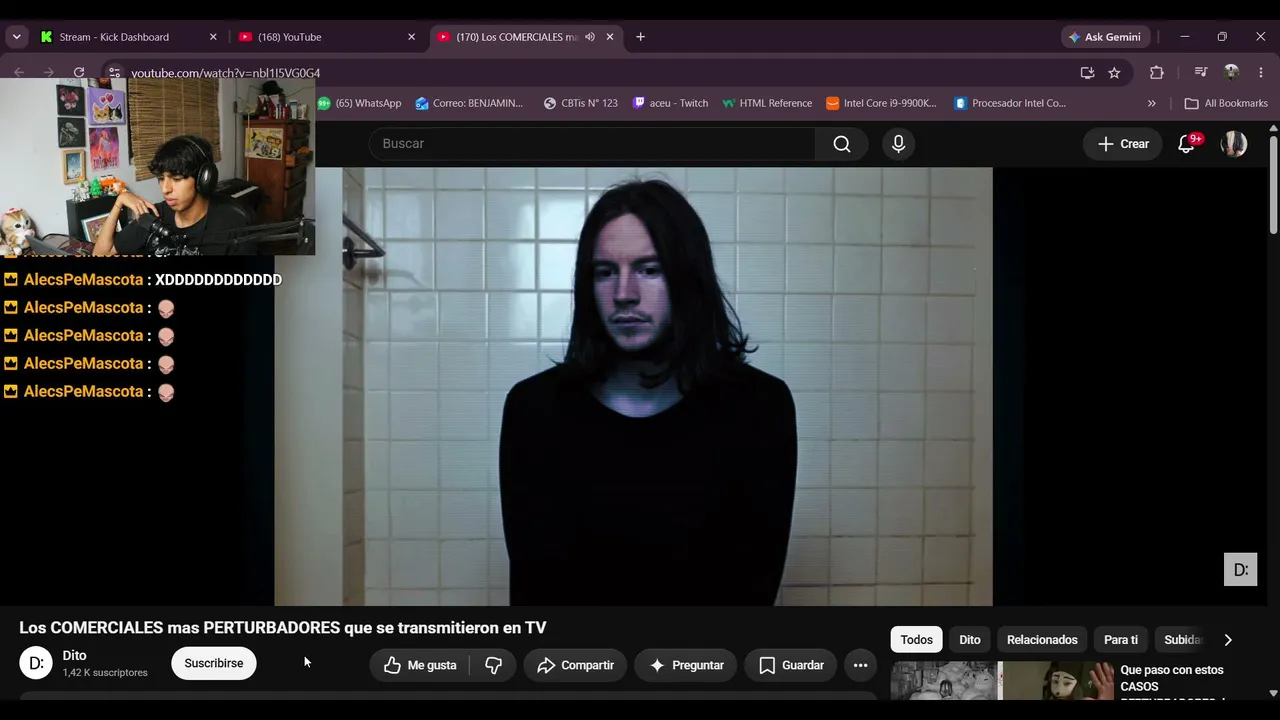This screenshot has height=720, width=1280.
Task: Open the tab search dropdown chevron
Action: coord(16,37)
